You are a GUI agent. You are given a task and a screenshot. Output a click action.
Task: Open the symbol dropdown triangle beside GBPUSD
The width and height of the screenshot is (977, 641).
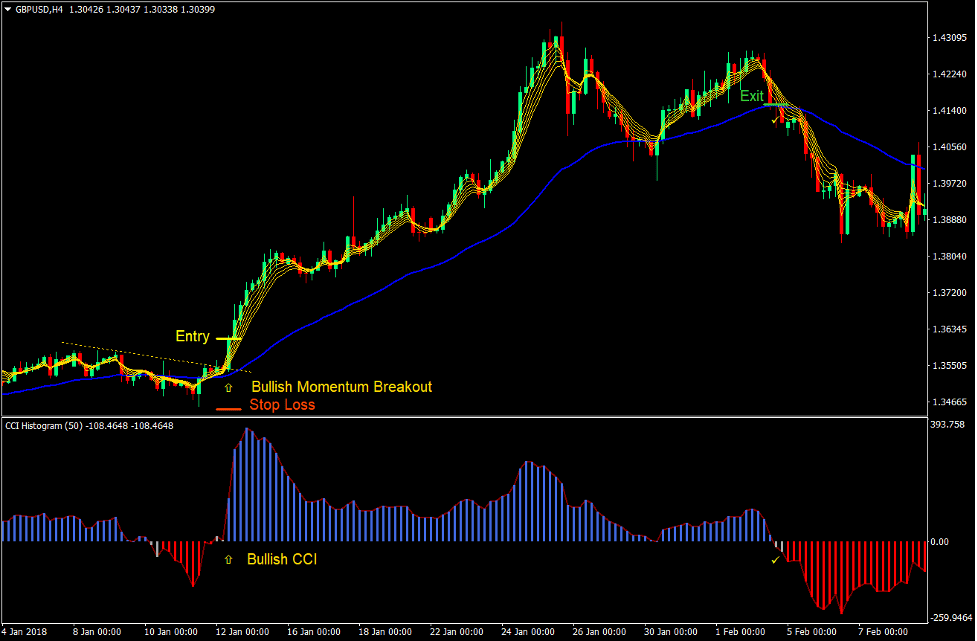[8, 8]
